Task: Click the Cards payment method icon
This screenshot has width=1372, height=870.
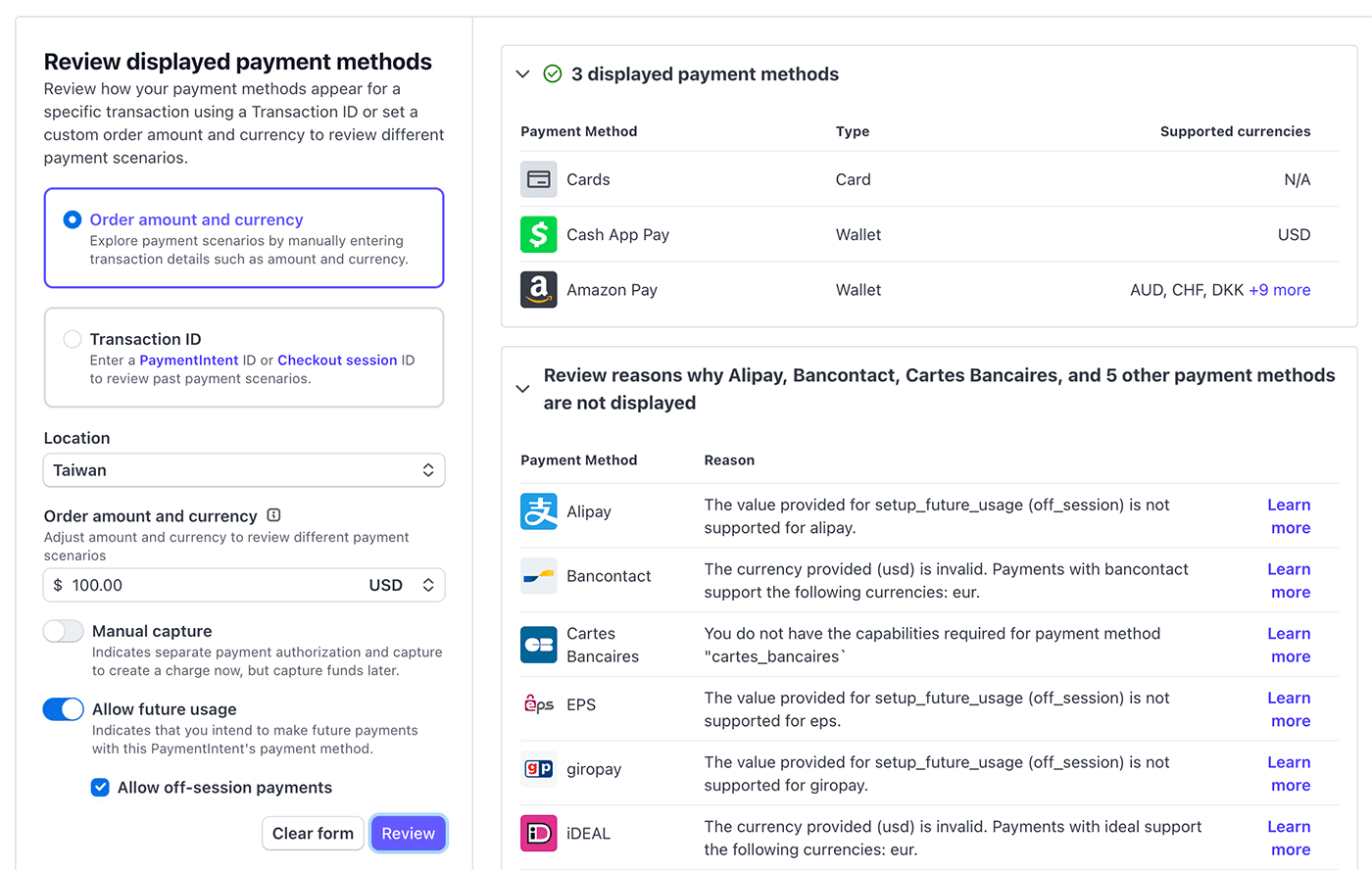Action: coord(539,179)
